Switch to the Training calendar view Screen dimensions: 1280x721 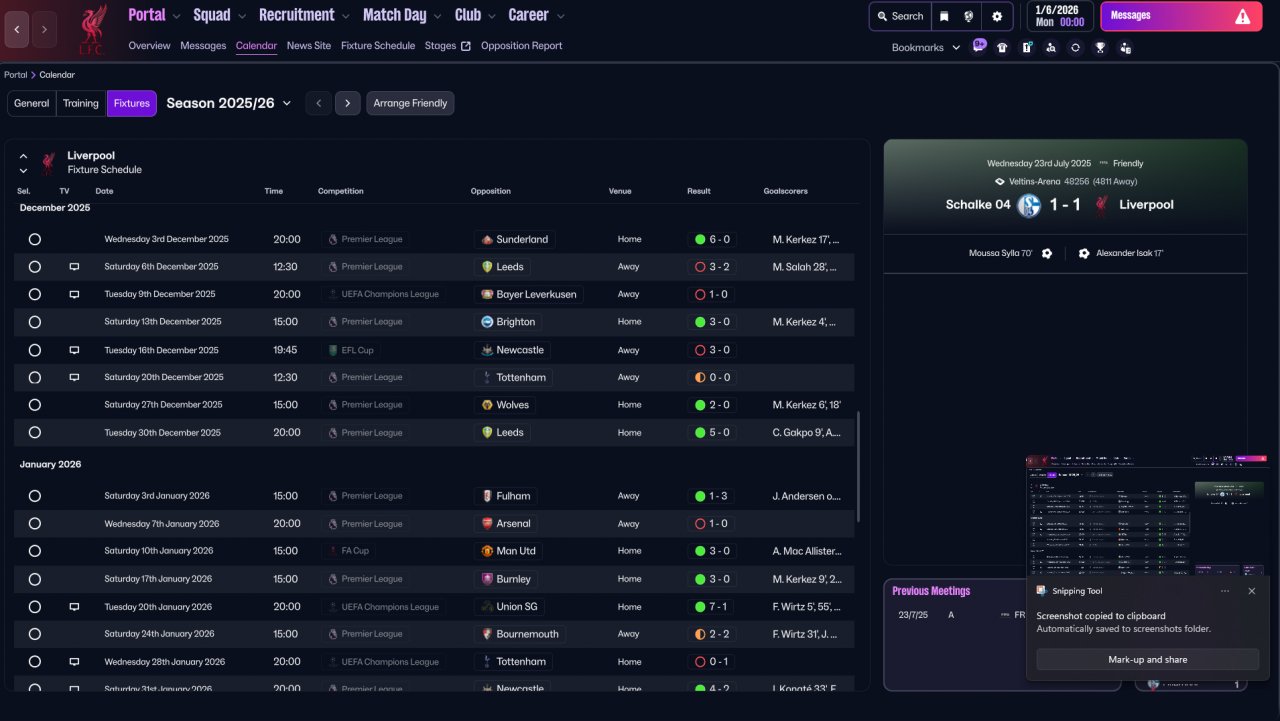click(x=81, y=104)
